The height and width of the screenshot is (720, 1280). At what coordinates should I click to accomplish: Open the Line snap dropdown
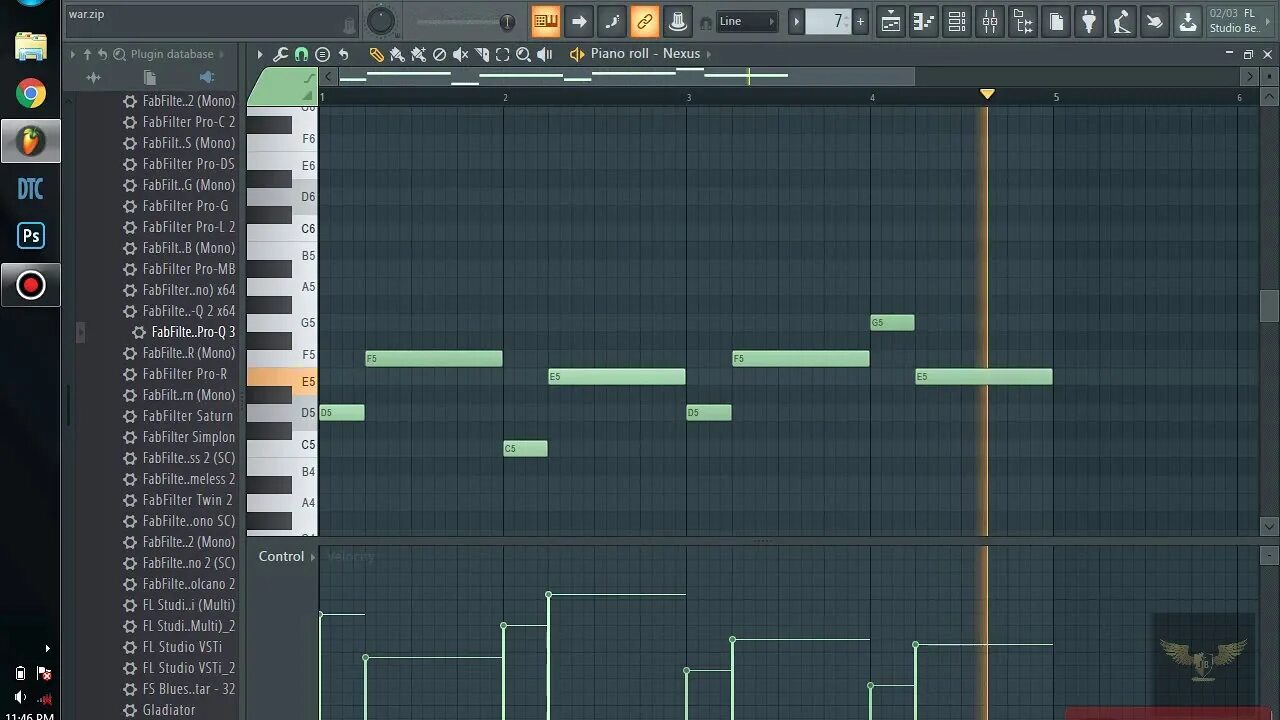click(748, 21)
